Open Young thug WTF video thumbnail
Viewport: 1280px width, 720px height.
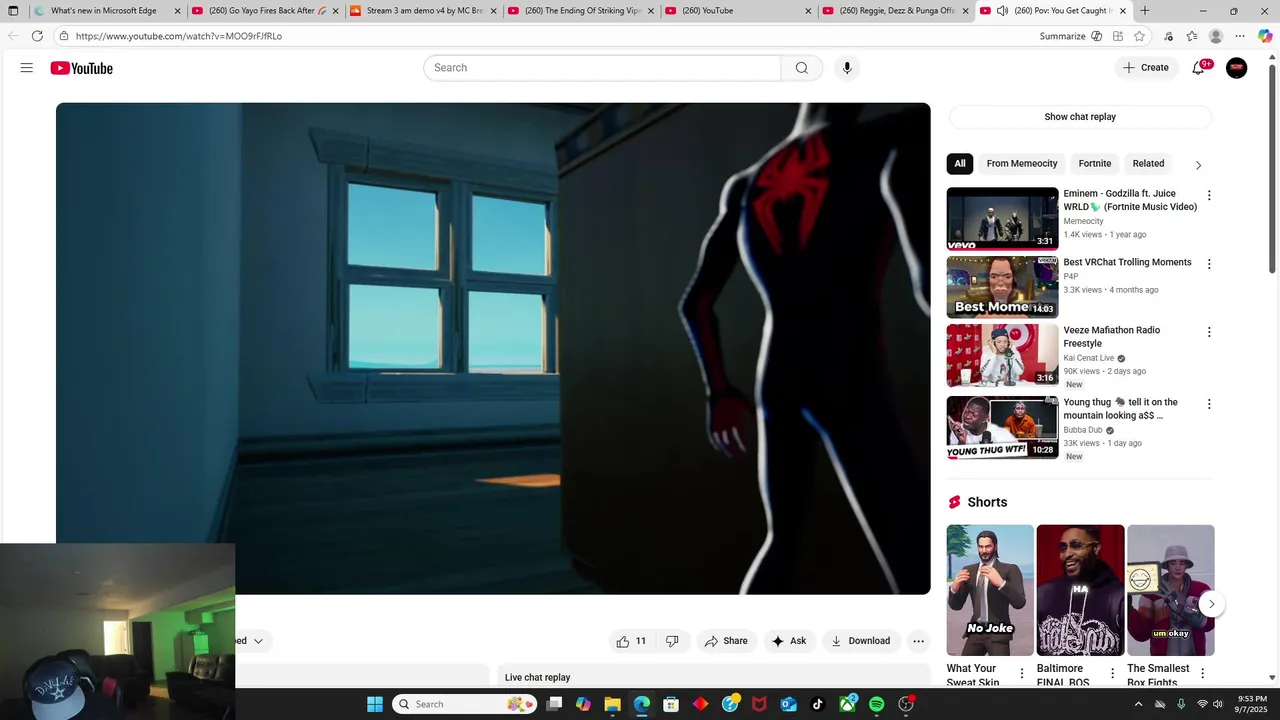click(1002, 427)
